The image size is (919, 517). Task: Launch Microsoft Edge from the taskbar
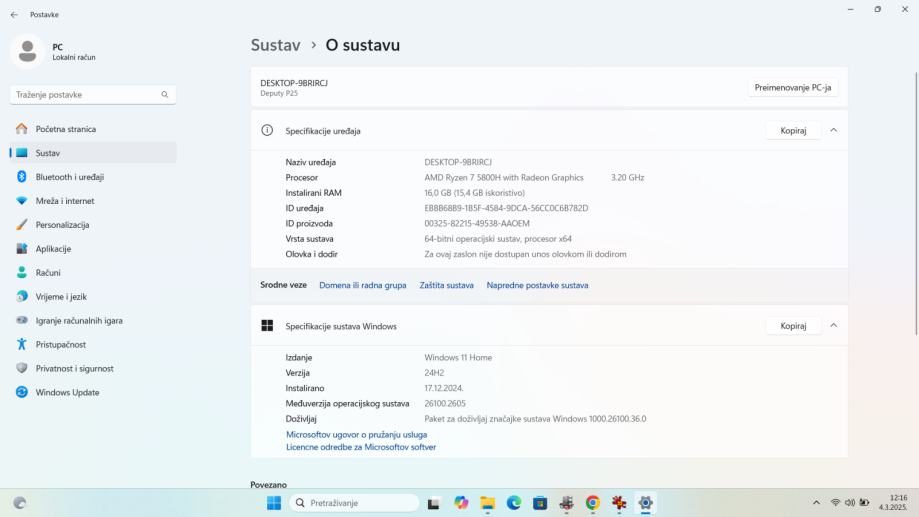tap(514, 503)
